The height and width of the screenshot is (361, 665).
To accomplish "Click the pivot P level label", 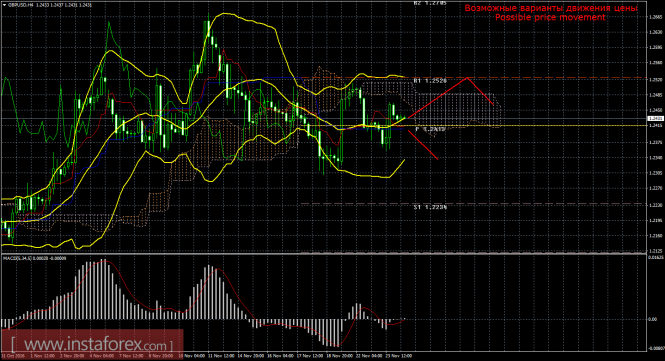I will 430,129.
